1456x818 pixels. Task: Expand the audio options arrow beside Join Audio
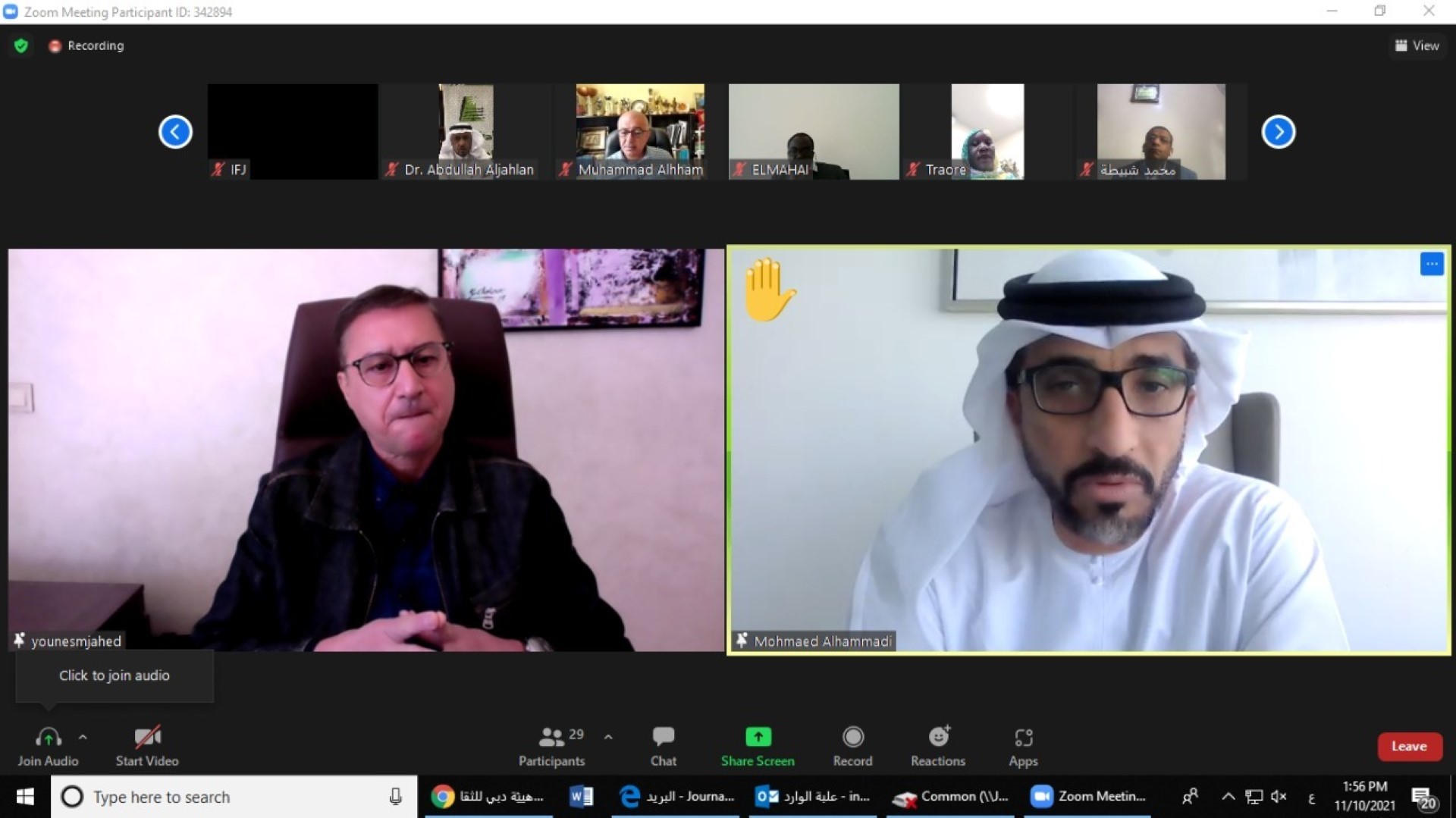(x=83, y=737)
